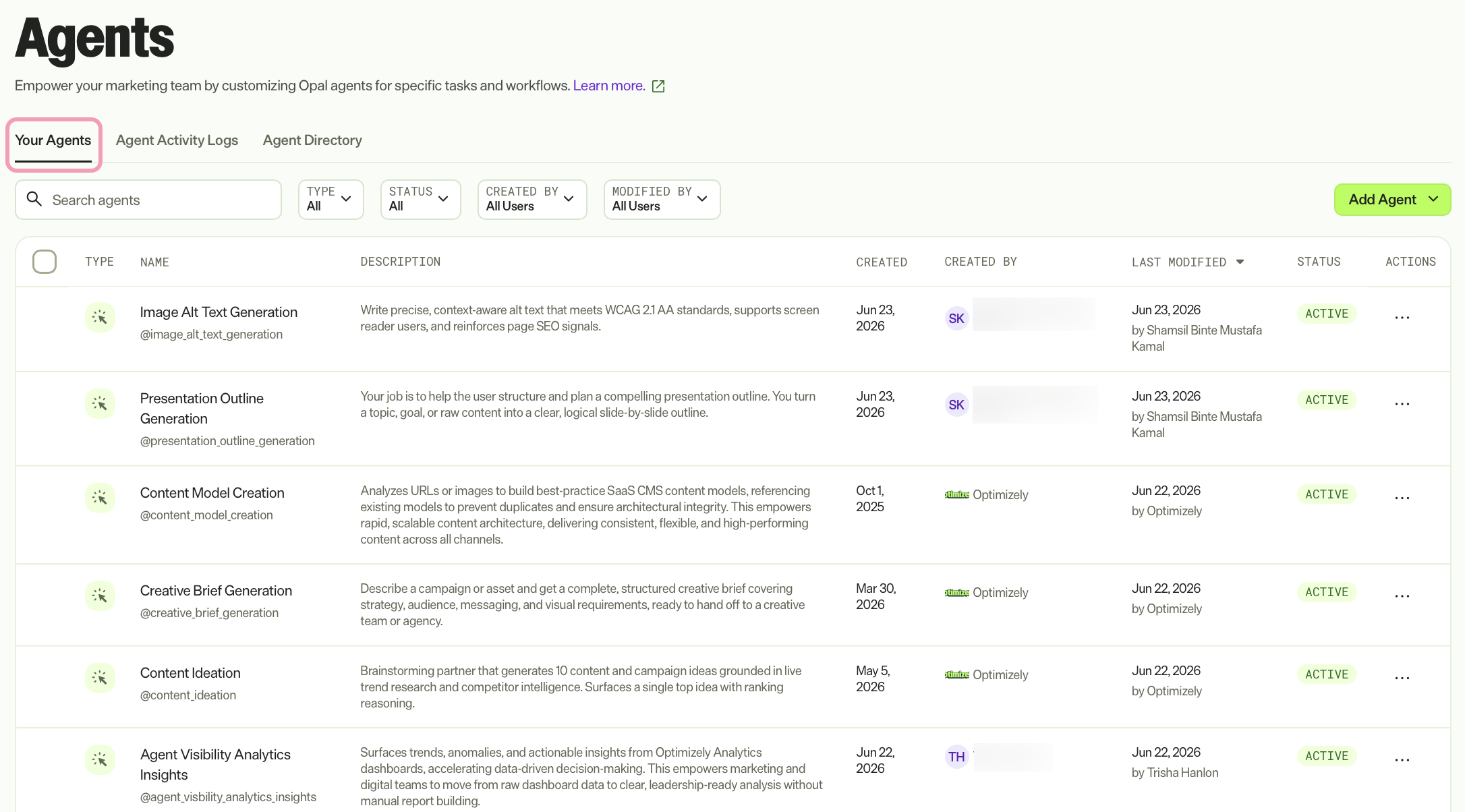Open the Modified By filter dropdown

coord(662,199)
